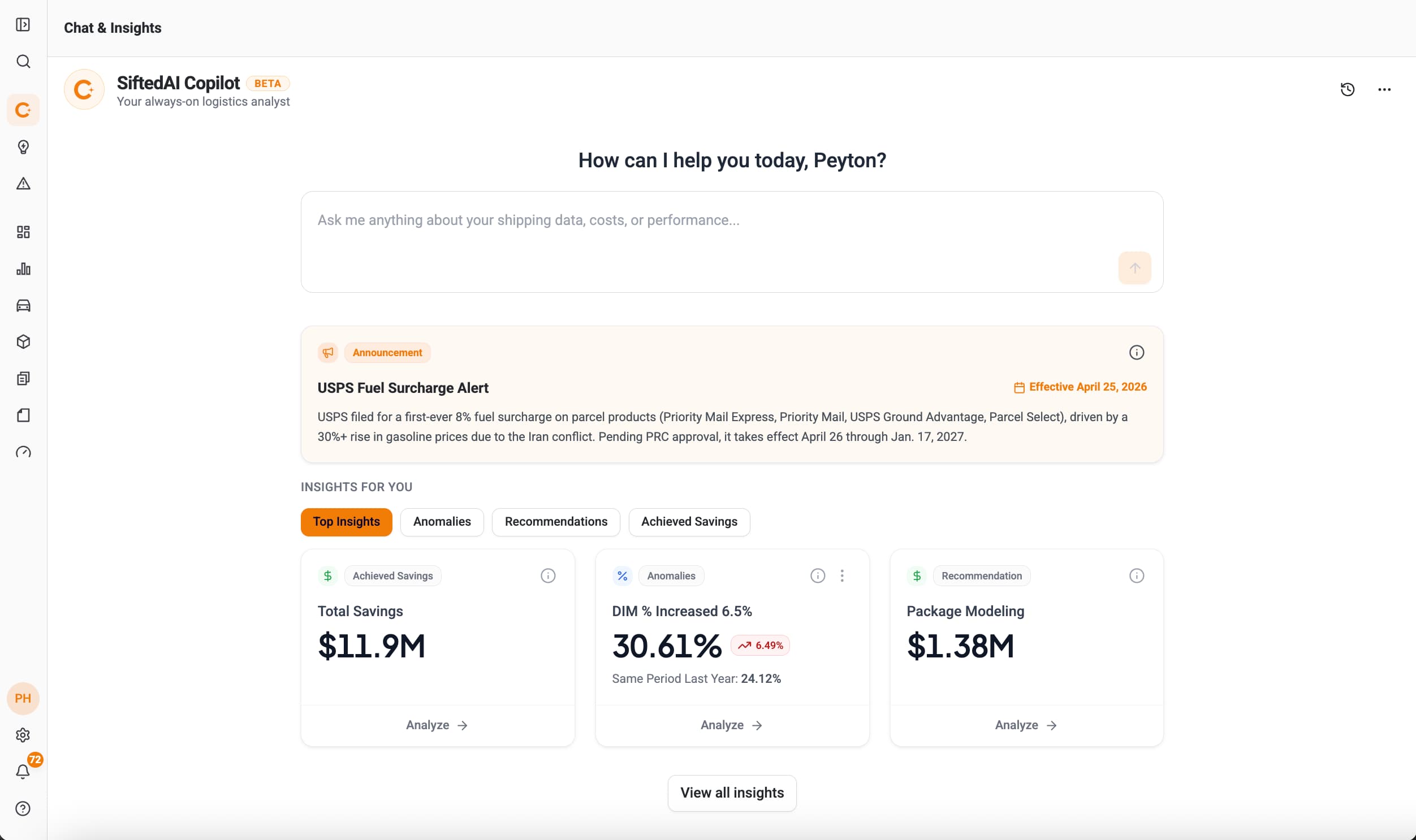Open the search icon in sidebar
This screenshot has height=840, width=1416.
[23, 61]
